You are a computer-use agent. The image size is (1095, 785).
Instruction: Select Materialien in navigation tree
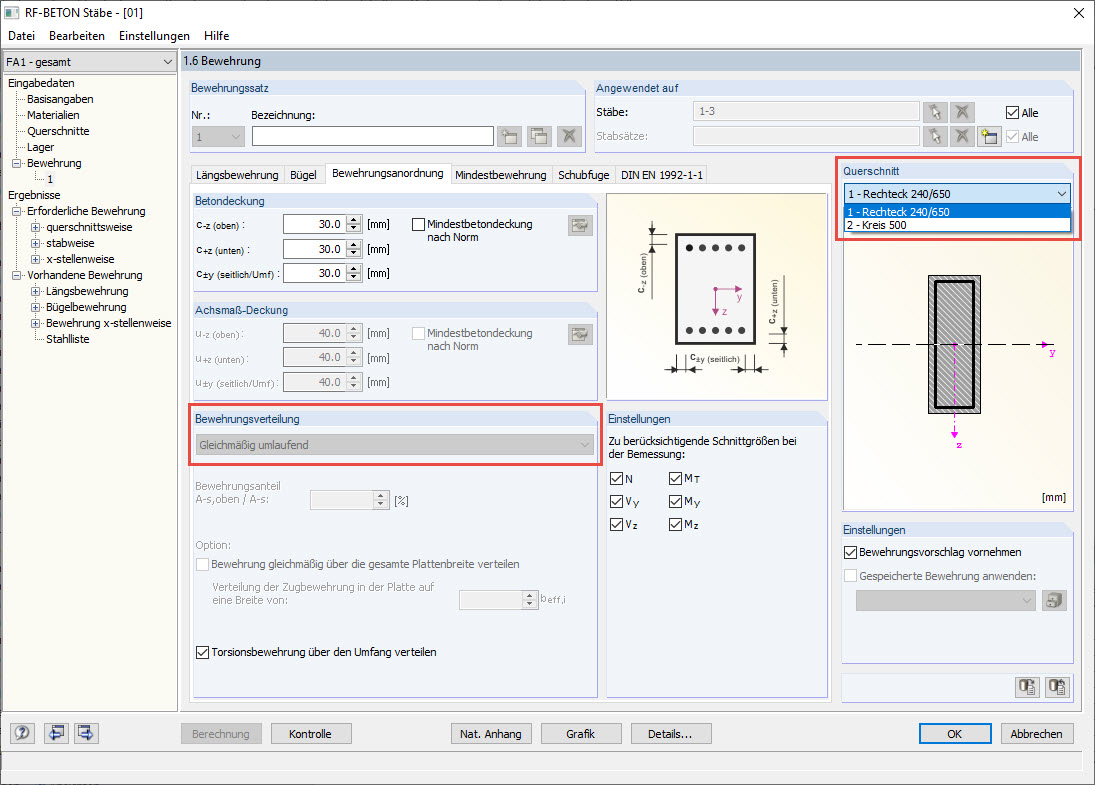(x=53, y=115)
